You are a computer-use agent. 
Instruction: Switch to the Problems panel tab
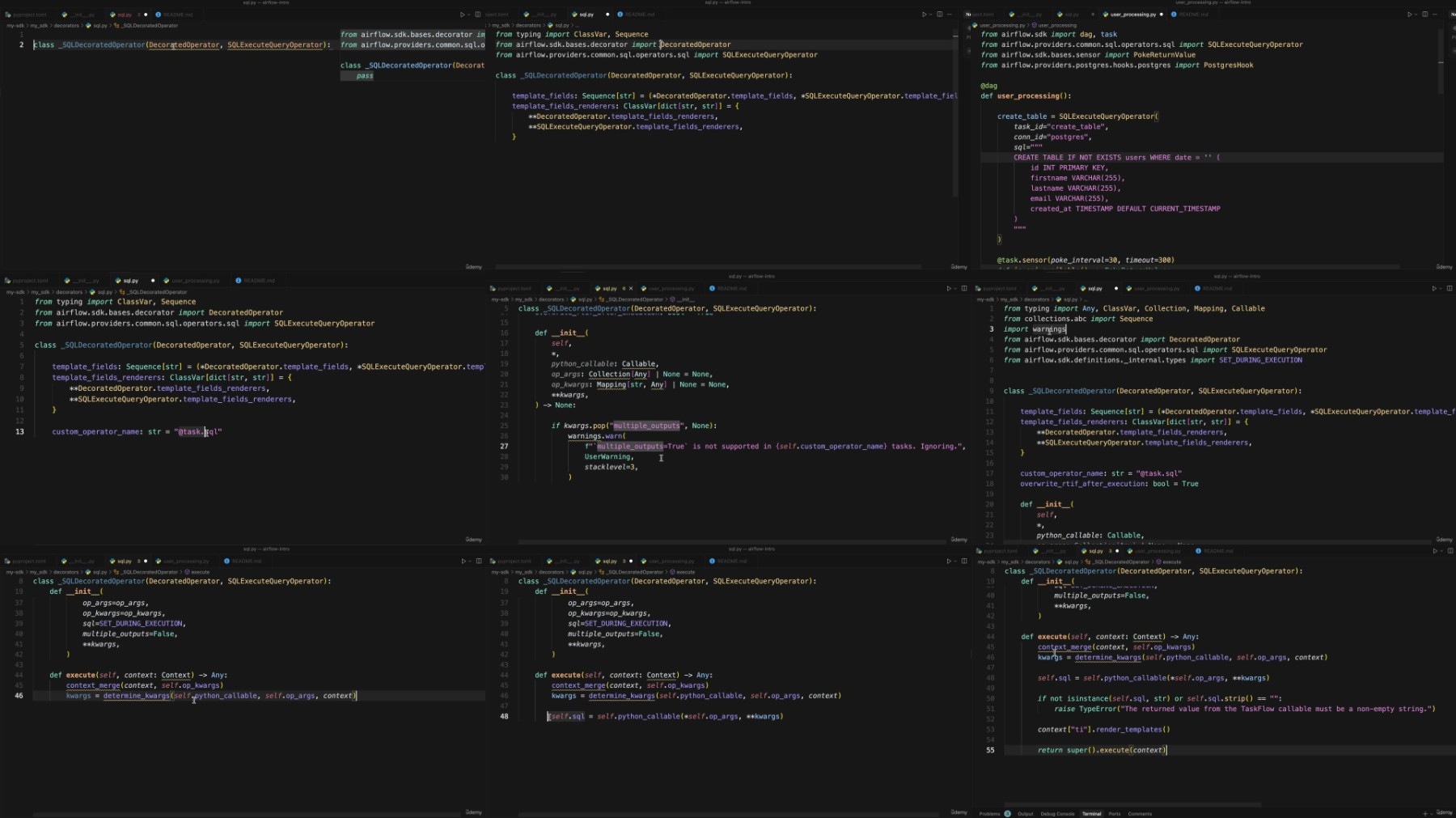pyautogui.click(x=989, y=813)
